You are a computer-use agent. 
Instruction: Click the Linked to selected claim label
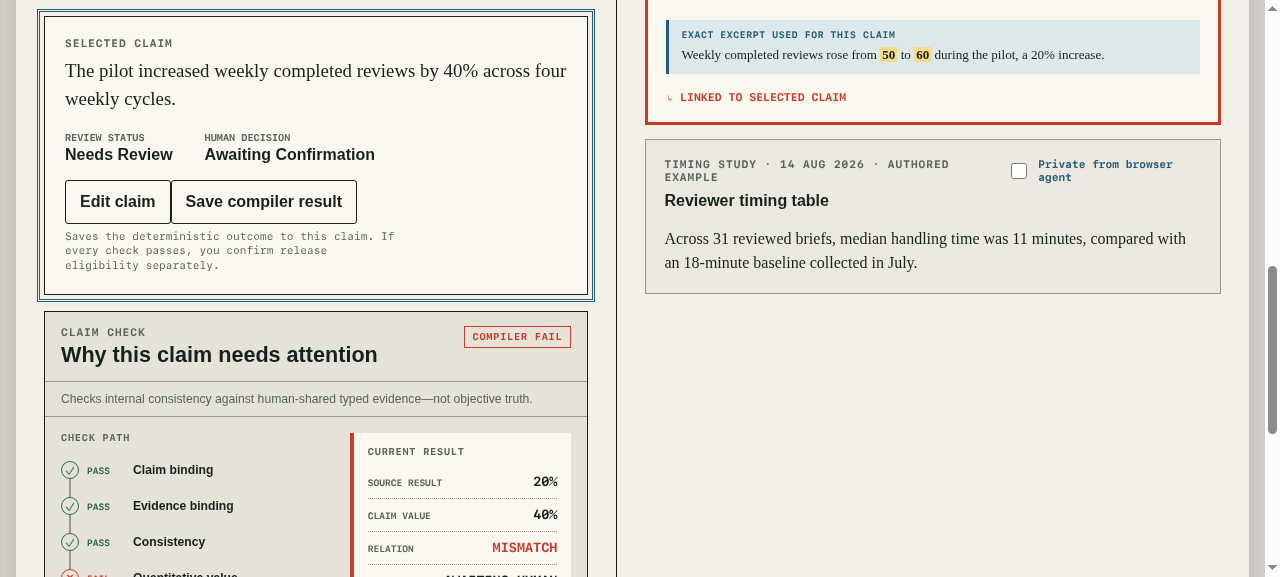(763, 98)
